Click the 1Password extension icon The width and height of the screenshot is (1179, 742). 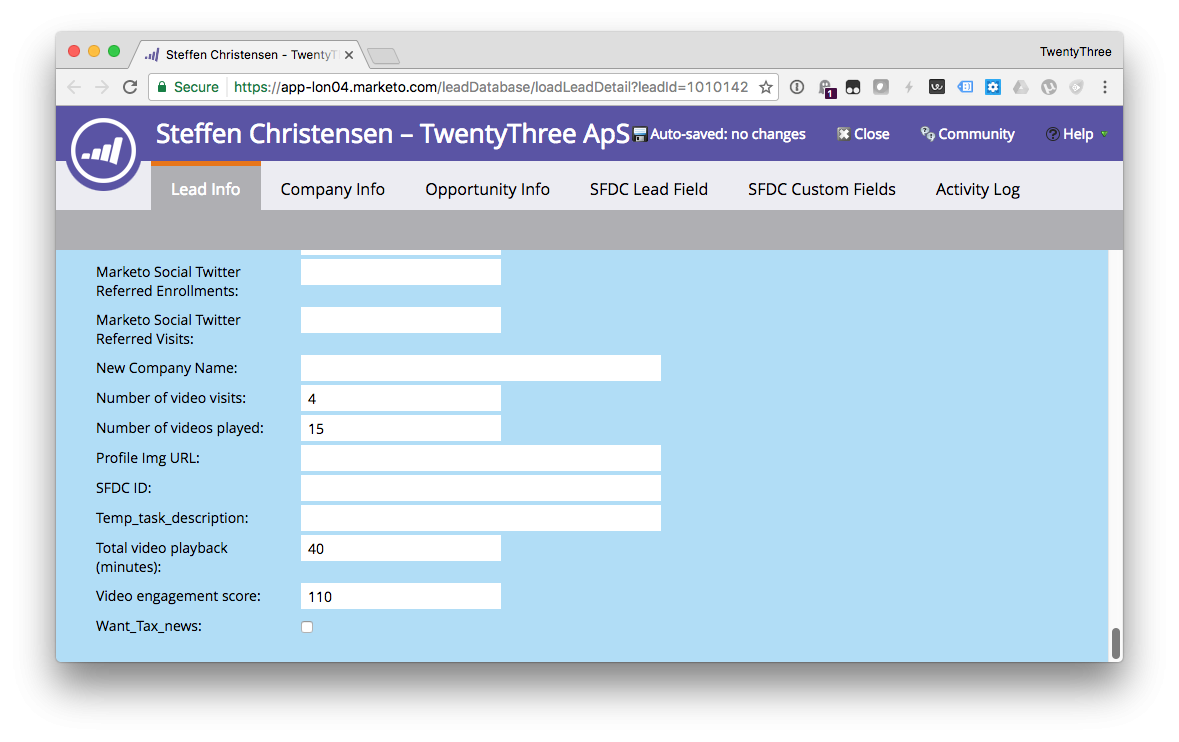[x=797, y=87]
